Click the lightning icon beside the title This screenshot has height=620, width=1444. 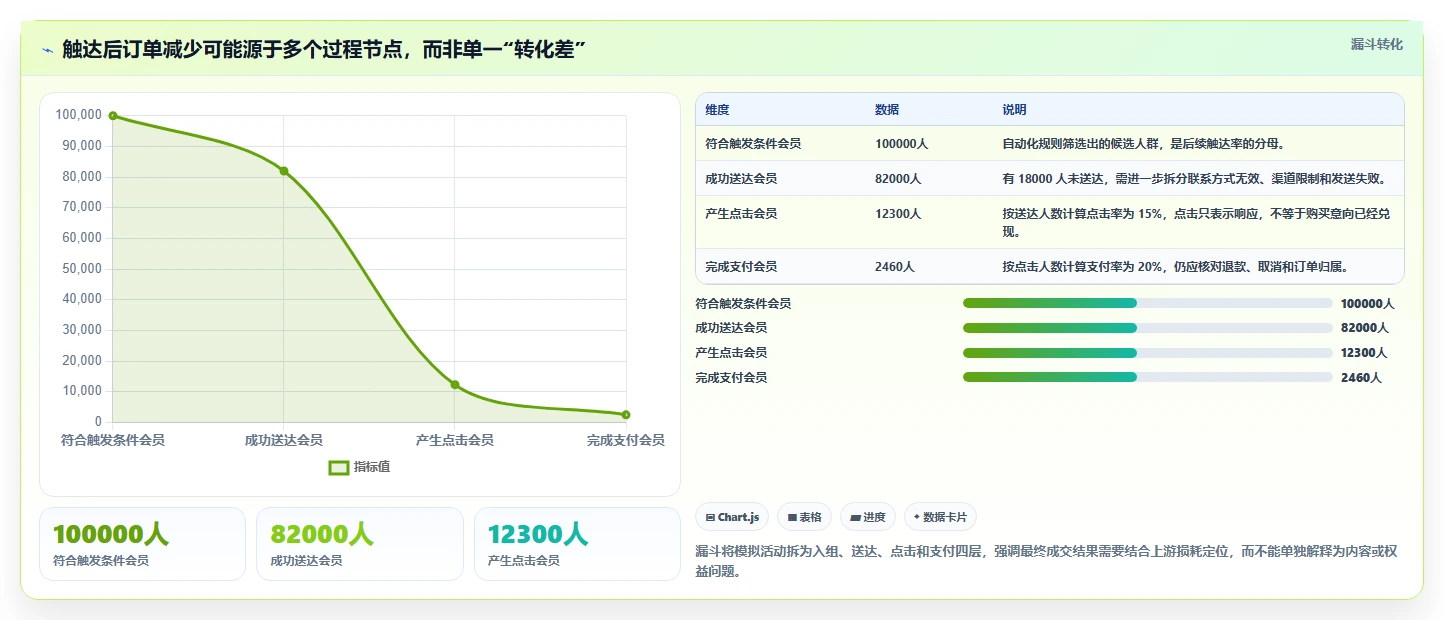tap(47, 49)
